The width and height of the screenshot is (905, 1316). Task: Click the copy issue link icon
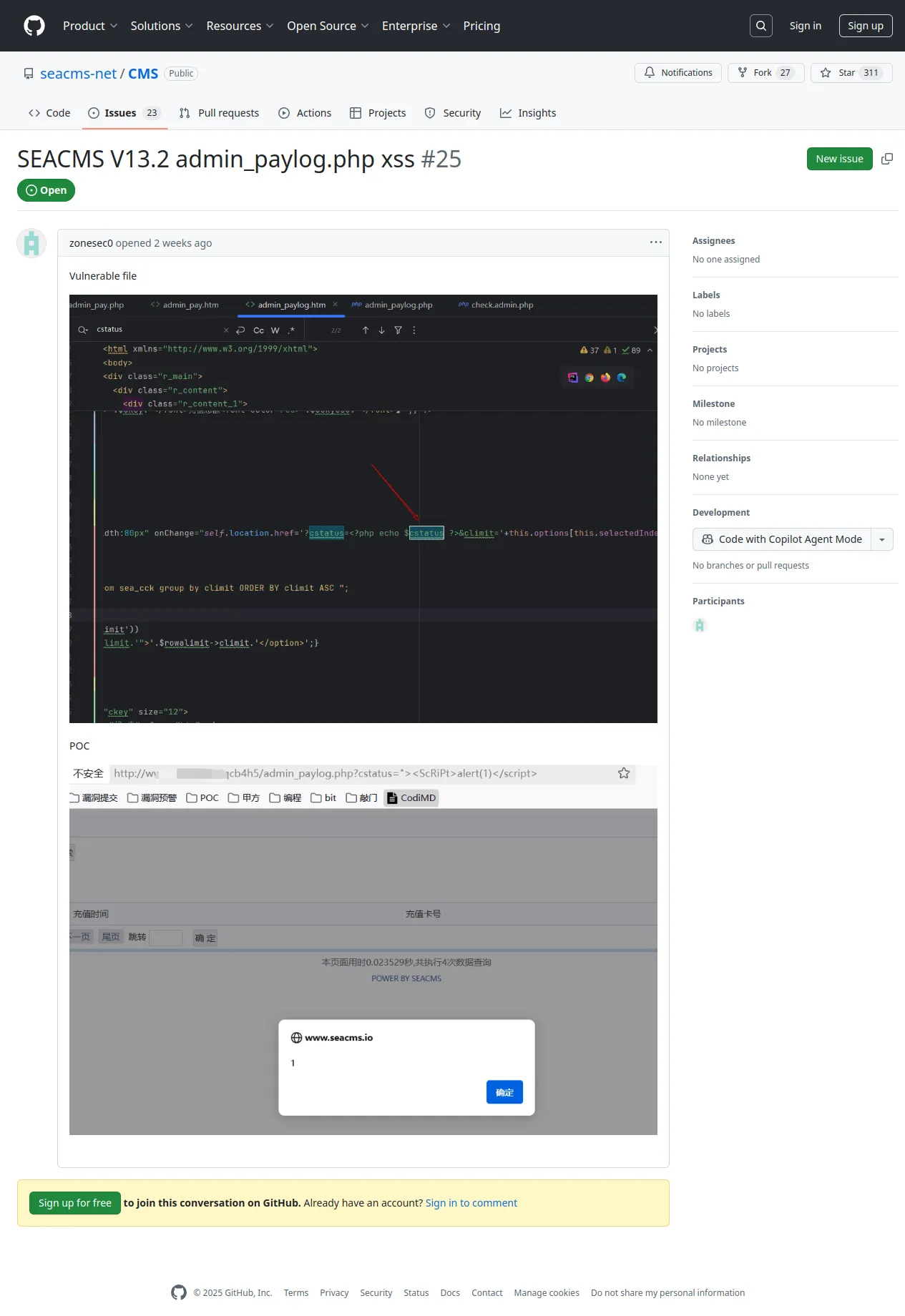(x=887, y=159)
